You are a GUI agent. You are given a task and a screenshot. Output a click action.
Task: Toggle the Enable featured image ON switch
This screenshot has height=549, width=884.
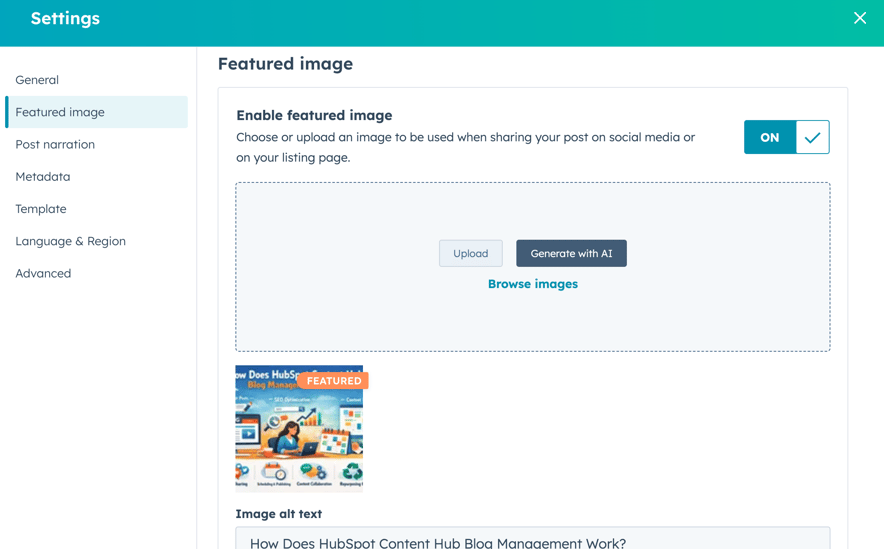click(786, 137)
